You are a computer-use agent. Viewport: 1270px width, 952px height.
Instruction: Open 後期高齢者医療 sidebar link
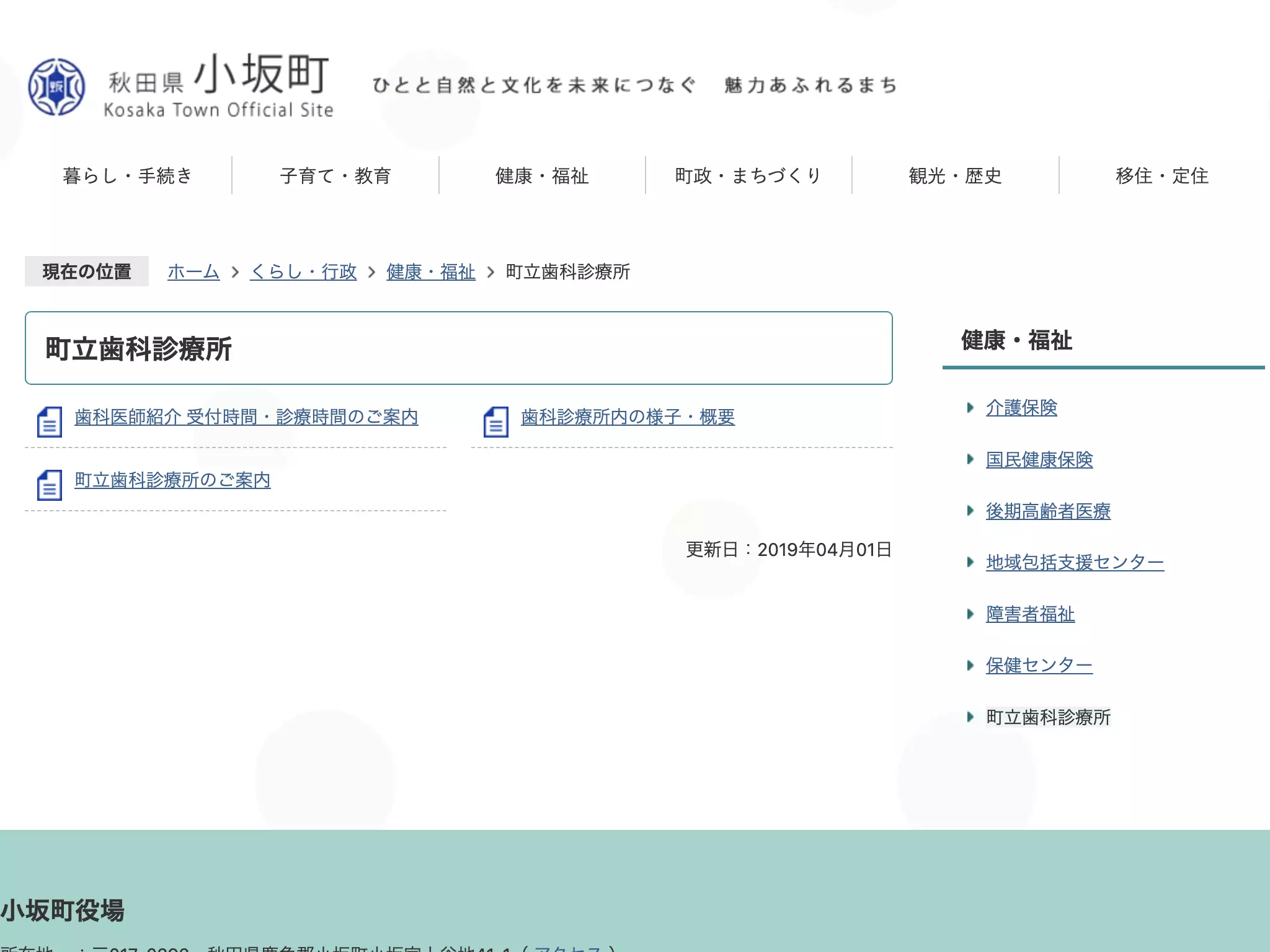tap(1048, 511)
